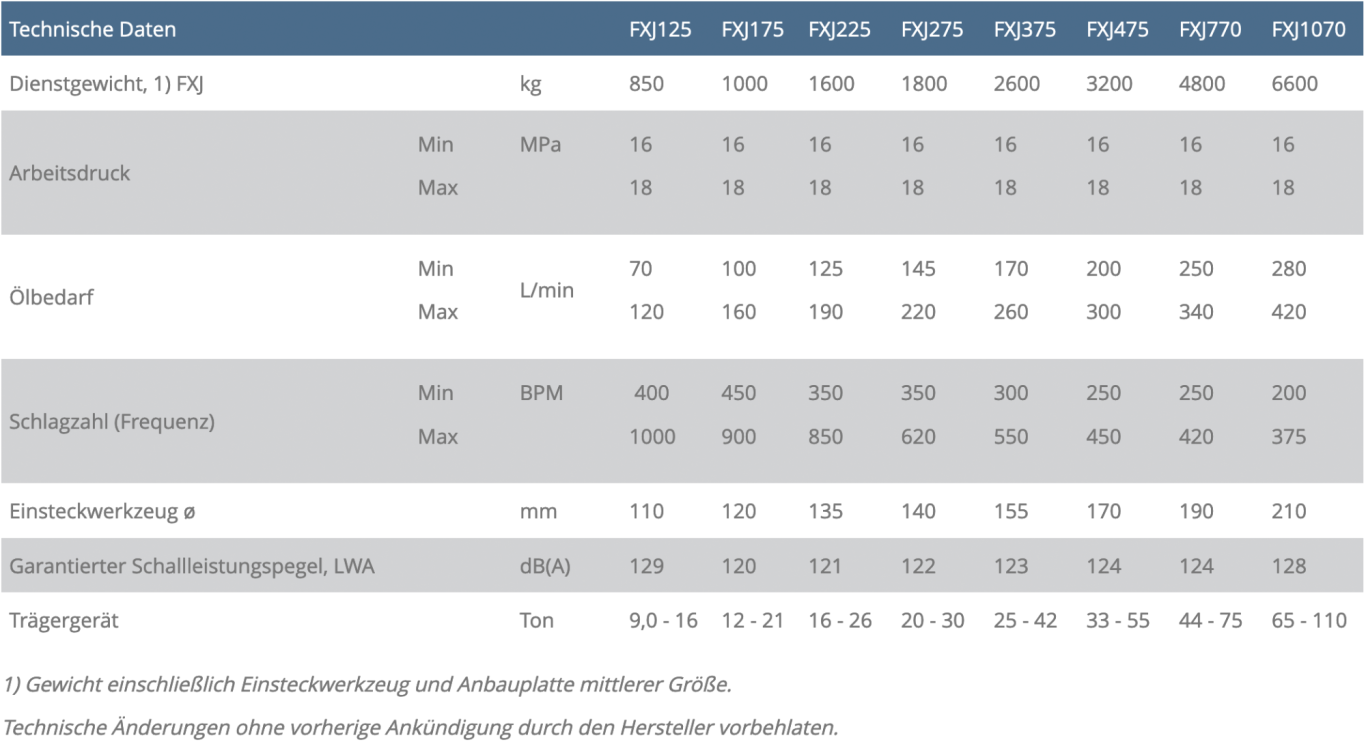The width and height of the screenshot is (1366, 742).
Task: Click the footnote about Gewicht einschließlich Einsteckwerkzeug
Action: (368, 685)
